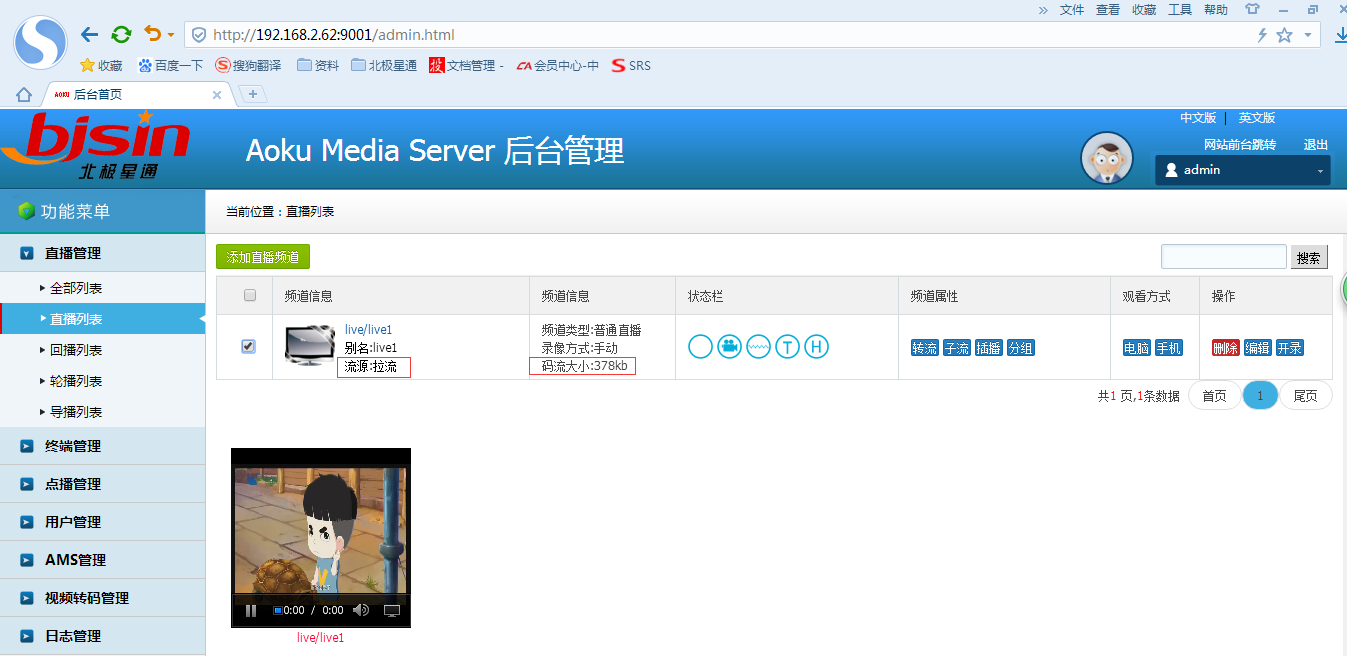Screen dimensions: 1347x656
Task: Open the 北极星通 bookmarks folder
Action: [385, 66]
